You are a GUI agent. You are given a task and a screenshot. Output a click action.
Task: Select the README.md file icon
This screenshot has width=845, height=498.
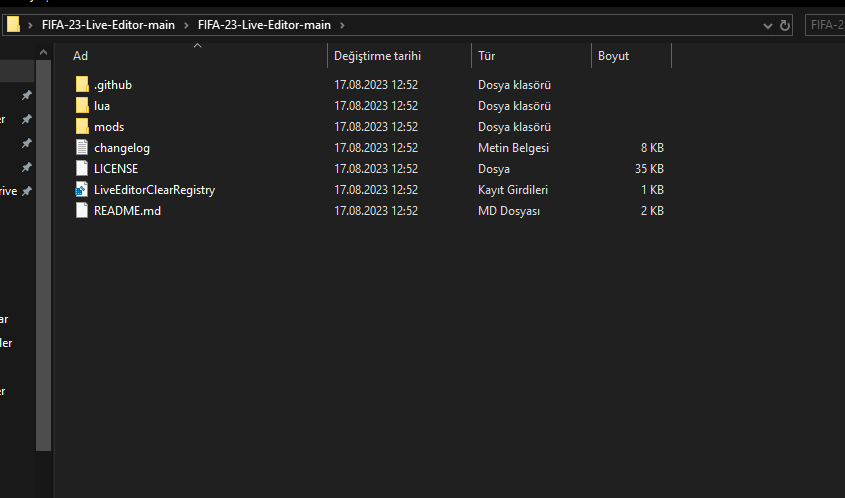(x=82, y=210)
